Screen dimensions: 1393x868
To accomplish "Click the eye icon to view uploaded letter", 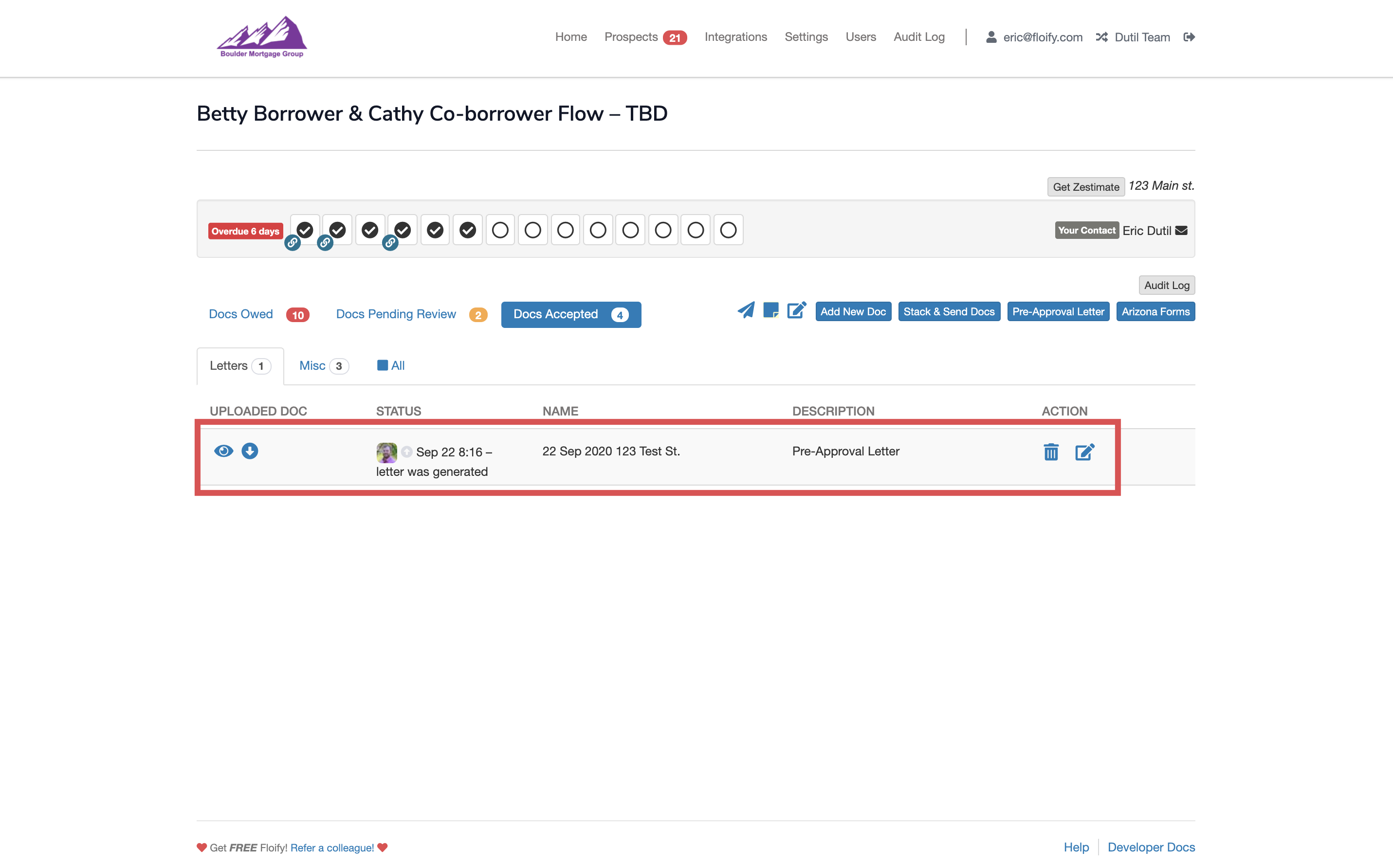I will tap(223, 451).
